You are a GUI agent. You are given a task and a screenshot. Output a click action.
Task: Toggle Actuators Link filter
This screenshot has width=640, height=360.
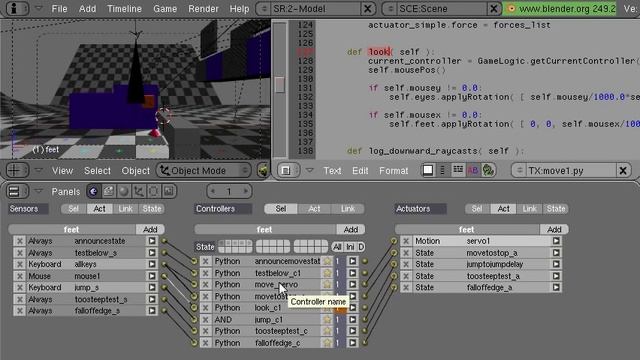[529, 209]
